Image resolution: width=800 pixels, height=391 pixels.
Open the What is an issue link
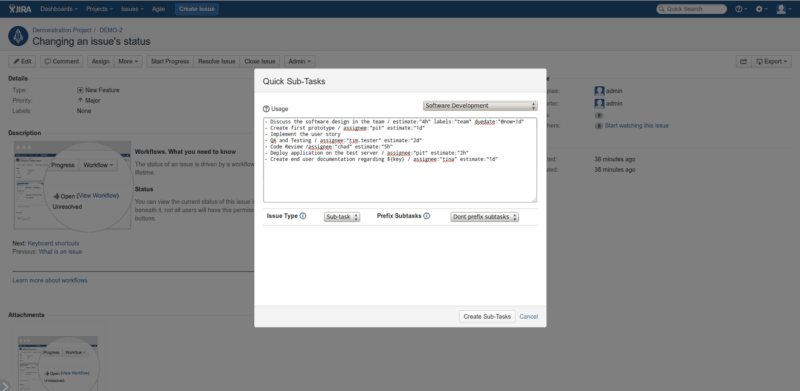(60, 252)
